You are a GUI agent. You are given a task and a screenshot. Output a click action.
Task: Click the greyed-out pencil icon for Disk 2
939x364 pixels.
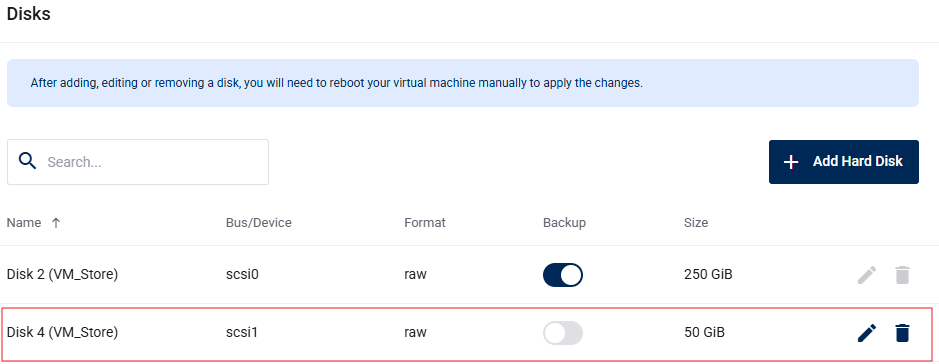(x=867, y=275)
